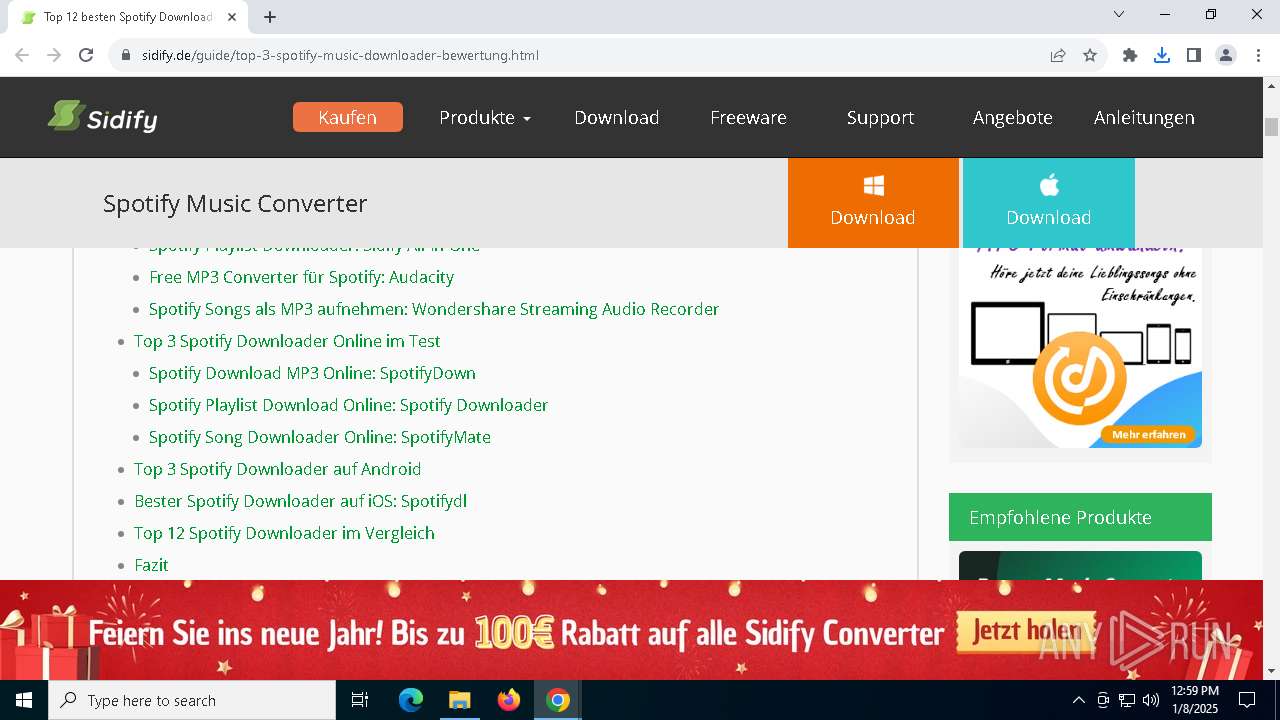Click the taskbar clock
Image resolution: width=1280 pixels, height=720 pixels.
[x=1195, y=700]
